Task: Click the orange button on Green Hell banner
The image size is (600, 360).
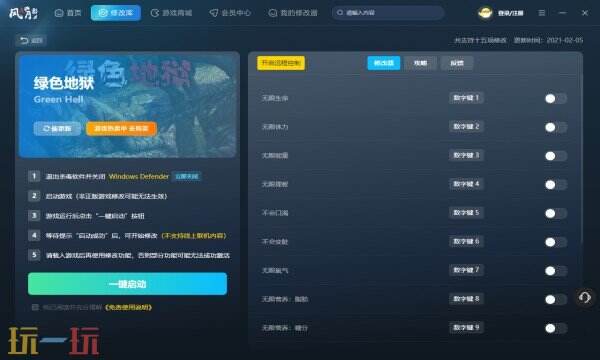Action: pos(121,129)
